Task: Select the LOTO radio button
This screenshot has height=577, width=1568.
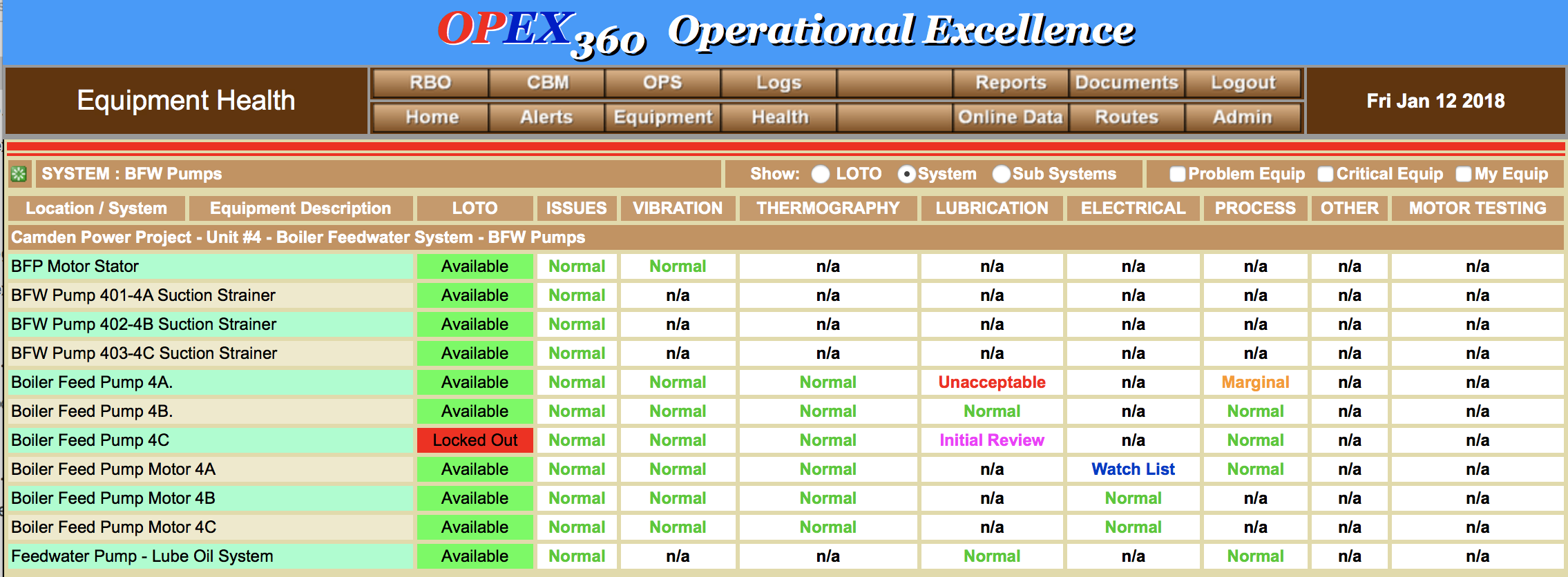Action: tap(820, 174)
